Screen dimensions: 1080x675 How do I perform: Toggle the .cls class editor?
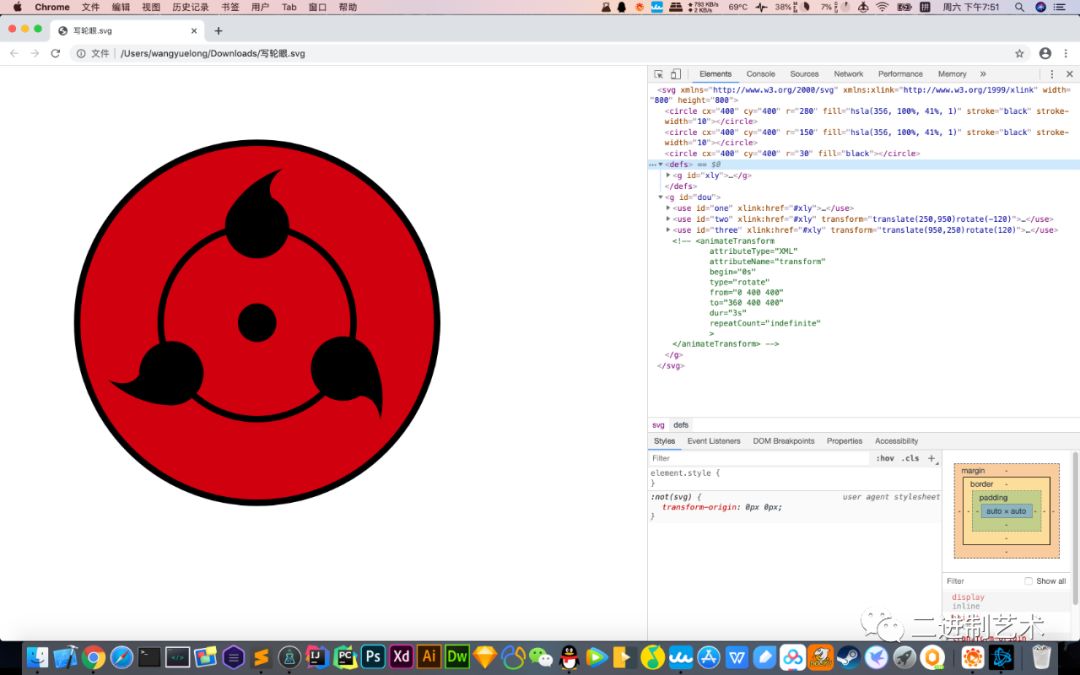pos(911,458)
